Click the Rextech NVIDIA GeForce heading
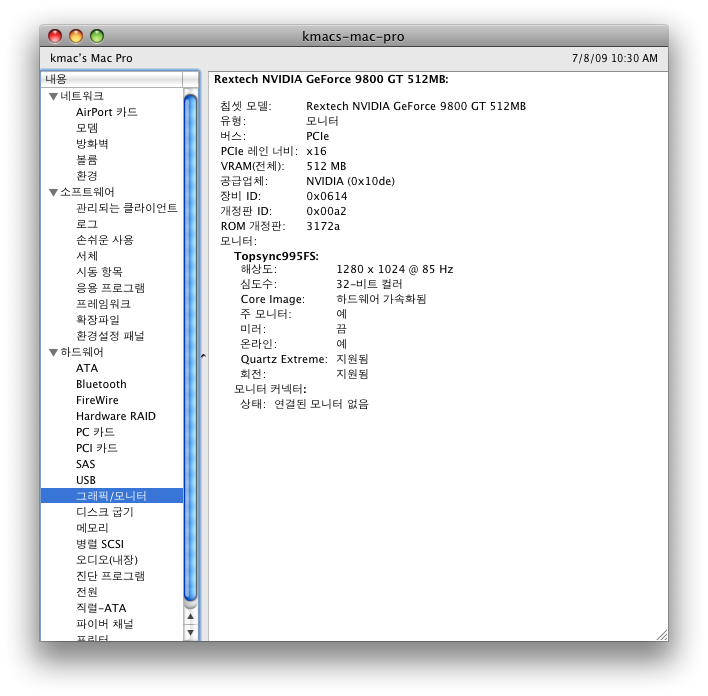Image resolution: width=708 pixels, height=696 pixels. 331,79
